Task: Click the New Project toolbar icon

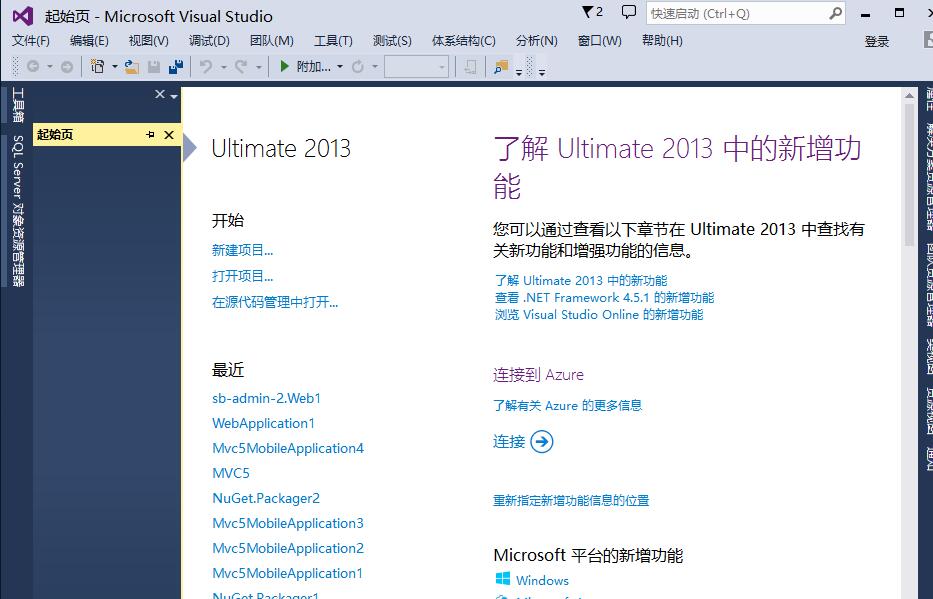Action: coord(97,66)
